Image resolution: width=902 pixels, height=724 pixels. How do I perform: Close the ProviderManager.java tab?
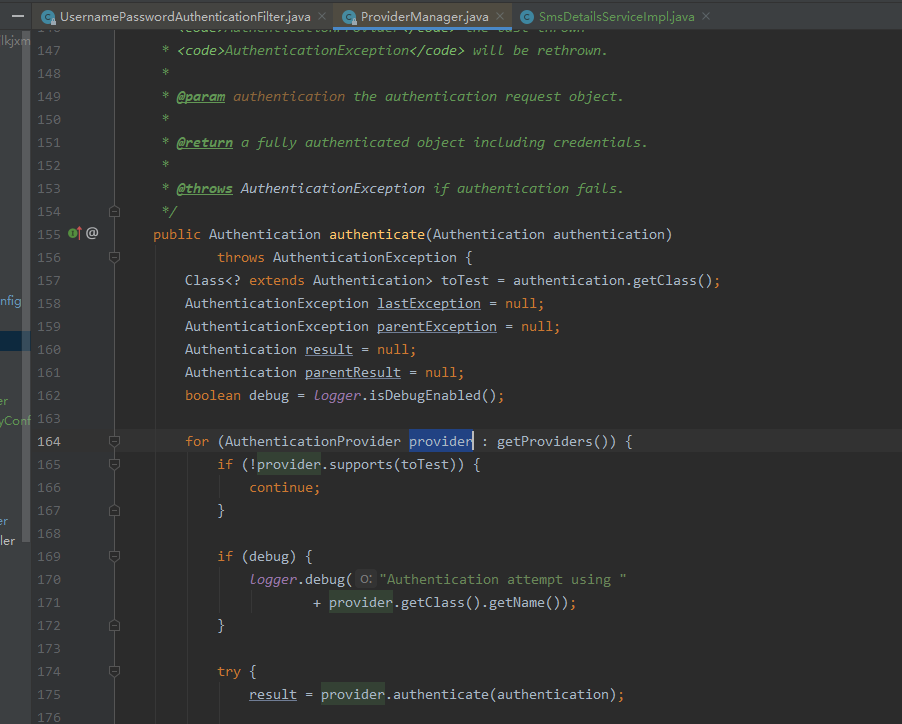click(500, 17)
